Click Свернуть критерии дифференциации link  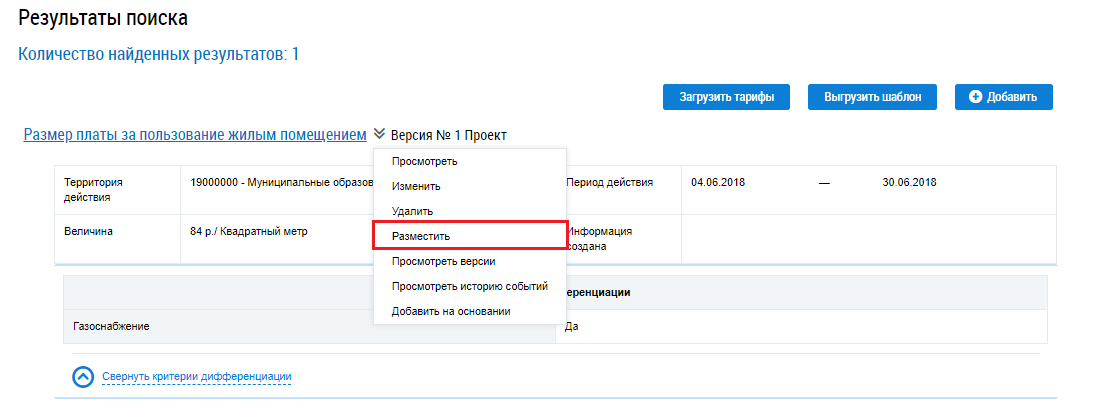(x=196, y=377)
